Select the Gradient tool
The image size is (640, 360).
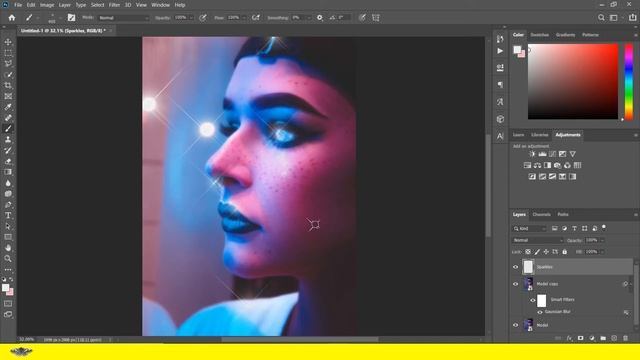pyautogui.click(x=8, y=172)
